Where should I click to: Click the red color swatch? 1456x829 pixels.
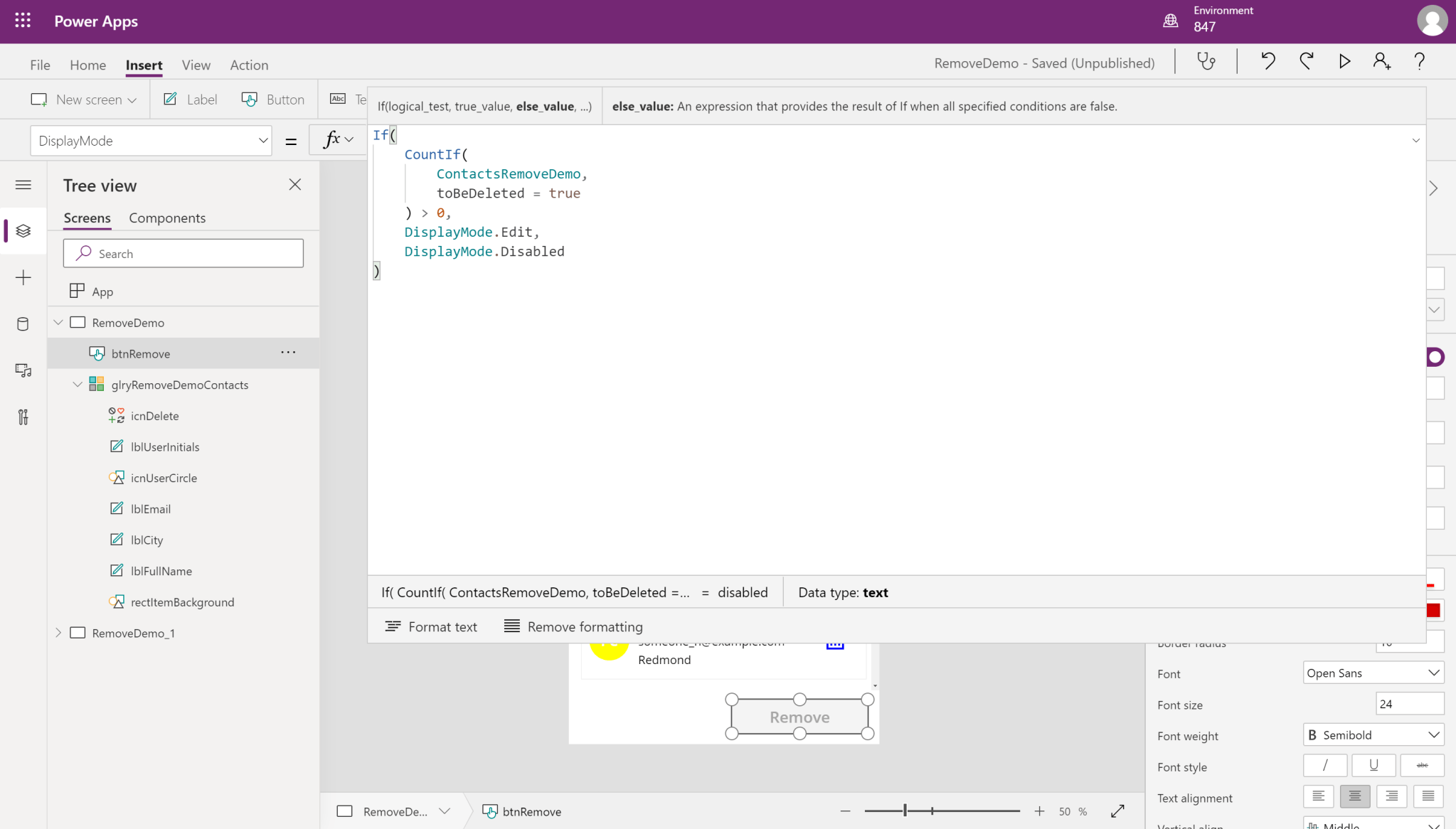coord(1433,610)
